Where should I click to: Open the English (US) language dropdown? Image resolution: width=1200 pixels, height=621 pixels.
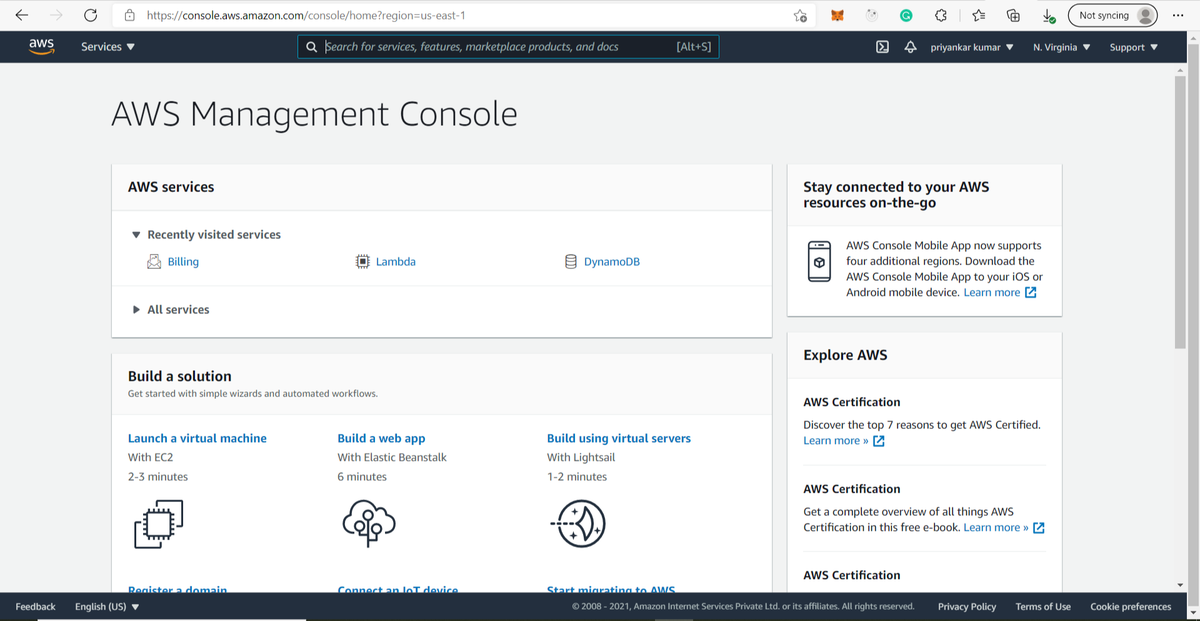[107, 607]
